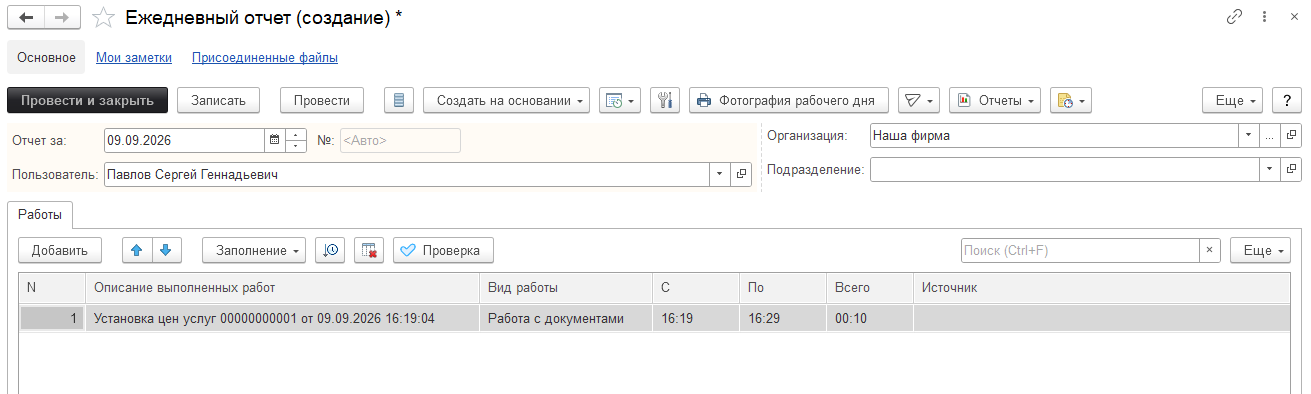Choose organization via the ellipsis button
The image size is (1311, 394).
pyautogui.click(x=1269, y=135)
